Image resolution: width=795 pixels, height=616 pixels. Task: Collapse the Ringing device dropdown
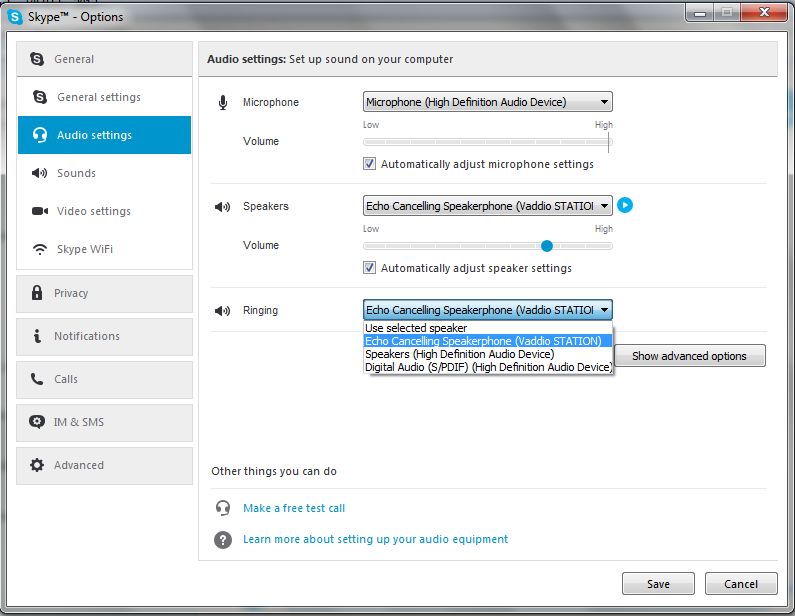click(488, 310)
